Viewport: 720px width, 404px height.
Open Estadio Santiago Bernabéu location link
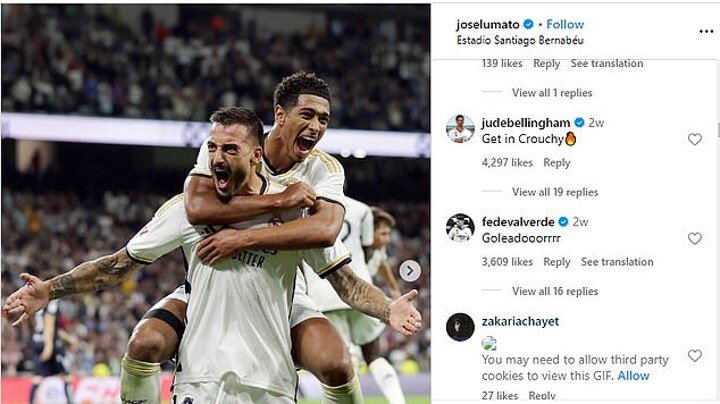[520, 40]
